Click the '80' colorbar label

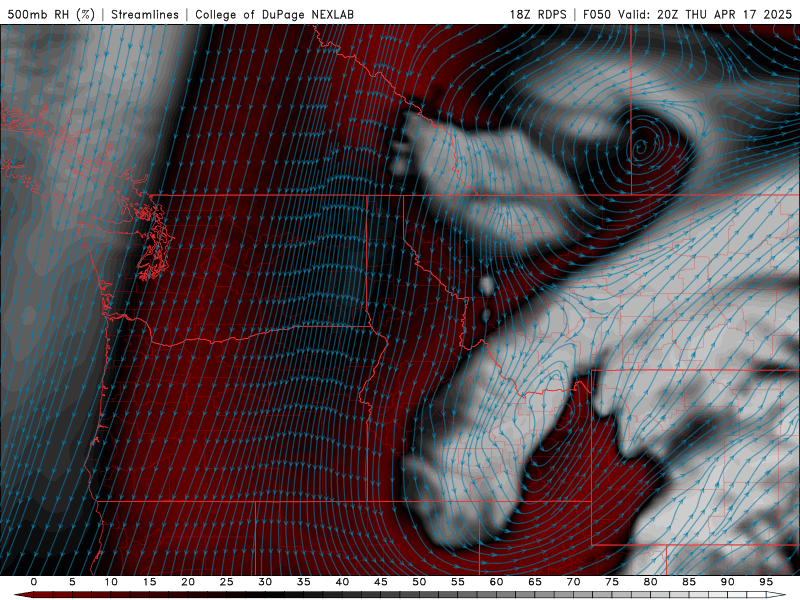click(651, 582)
